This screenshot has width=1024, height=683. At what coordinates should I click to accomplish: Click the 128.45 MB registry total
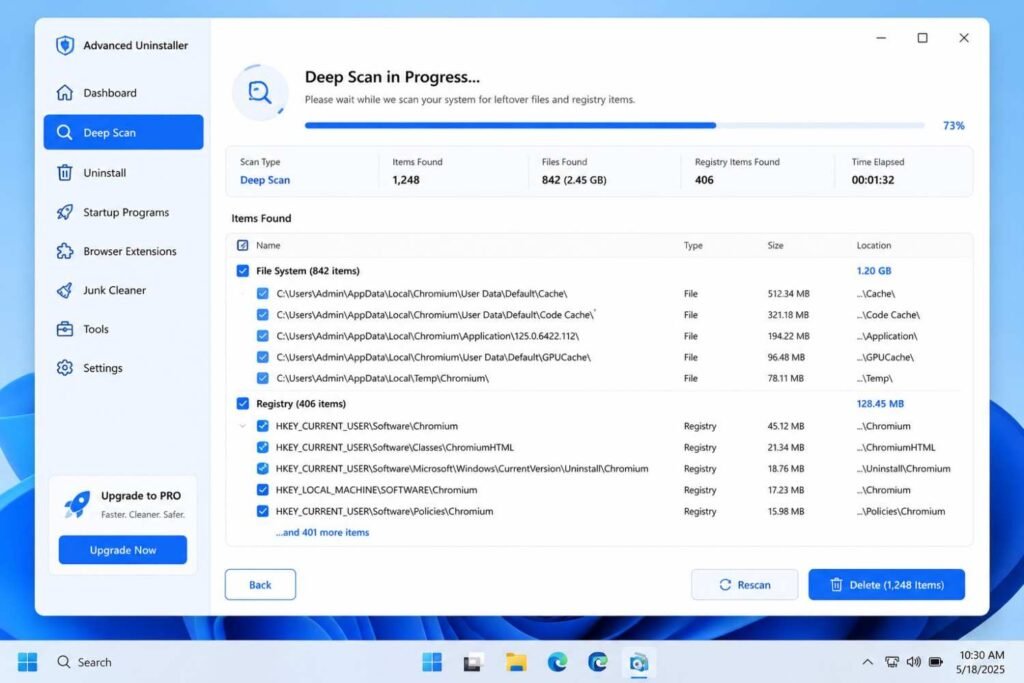tap(880, 404)
